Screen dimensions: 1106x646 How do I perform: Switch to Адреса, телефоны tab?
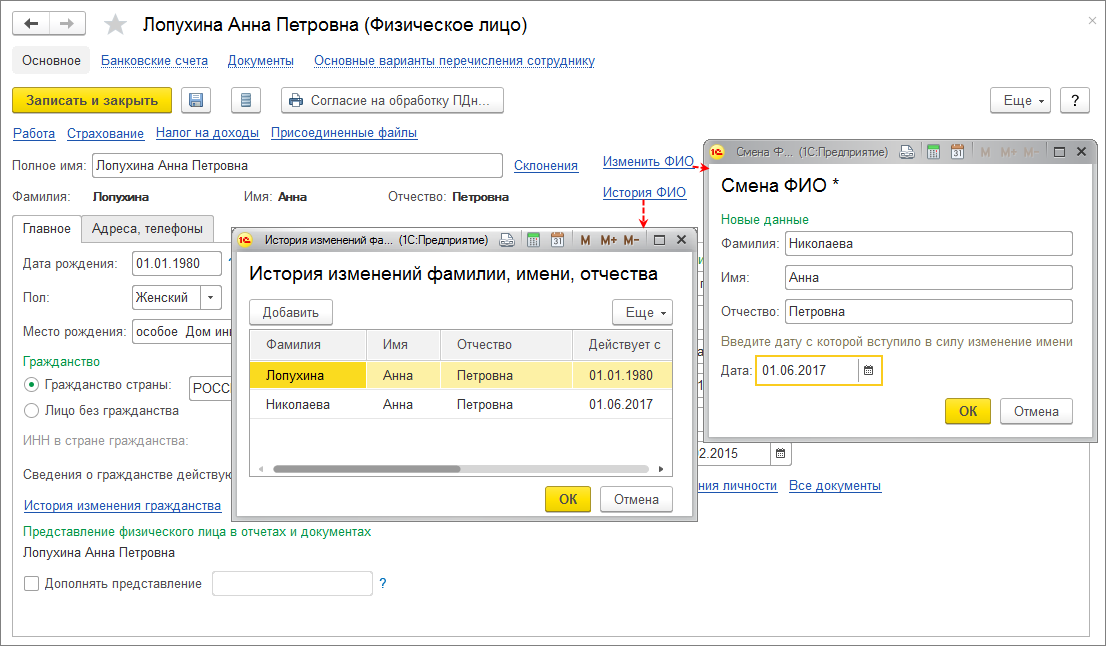coord(147,229)
